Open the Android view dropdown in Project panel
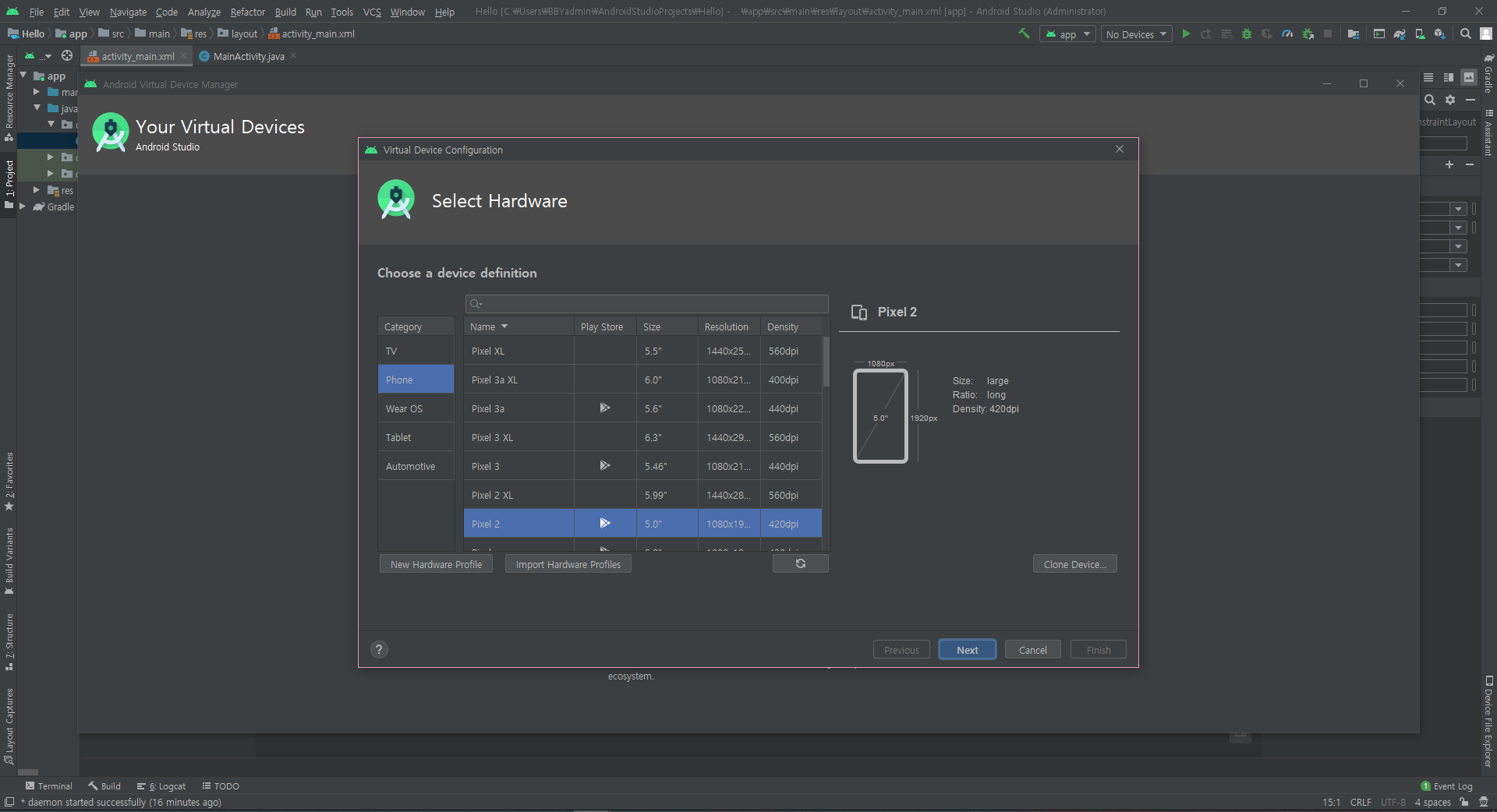 37,56
